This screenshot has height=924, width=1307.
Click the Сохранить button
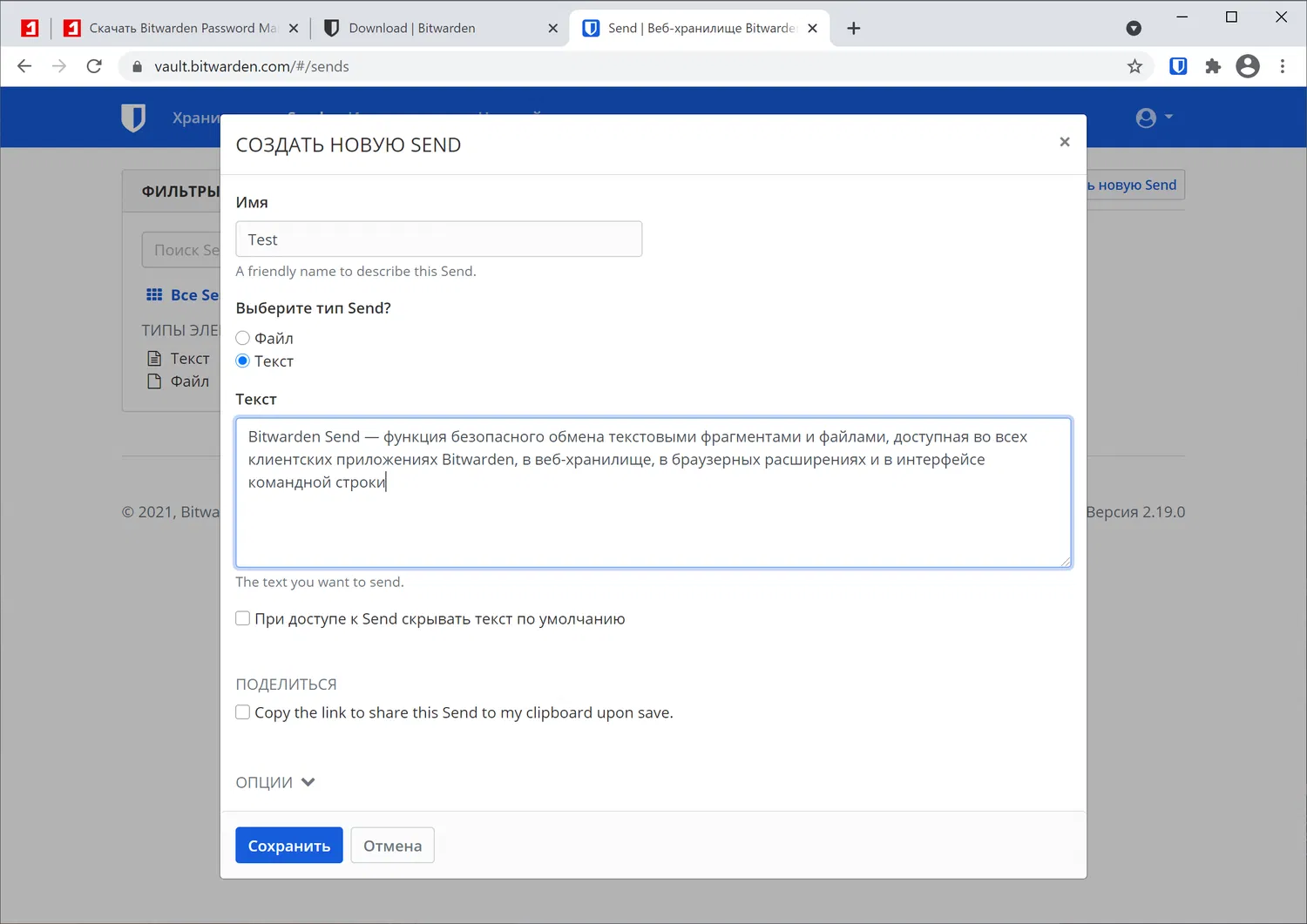click(288, 846)
